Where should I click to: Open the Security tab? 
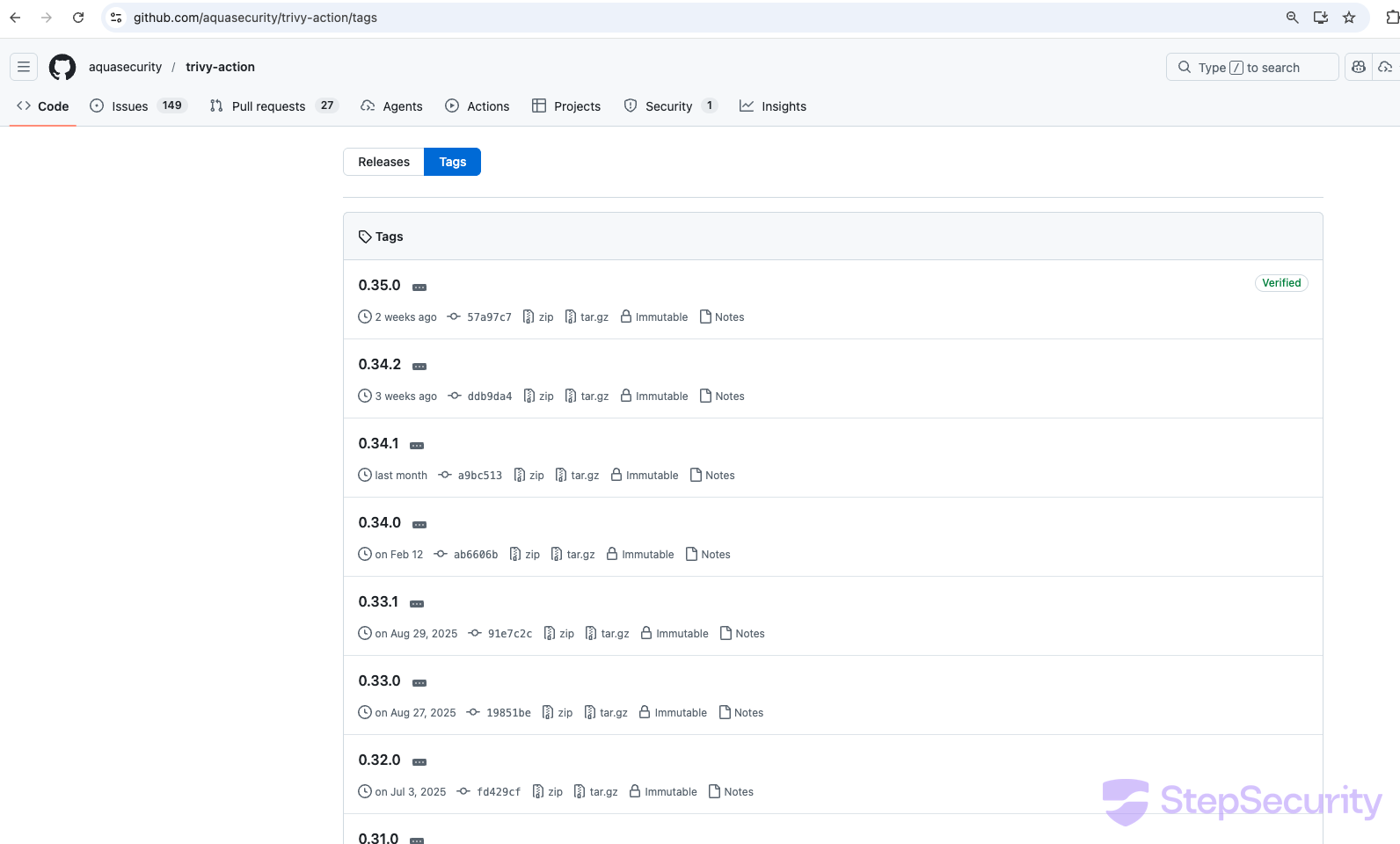(671, 106)
